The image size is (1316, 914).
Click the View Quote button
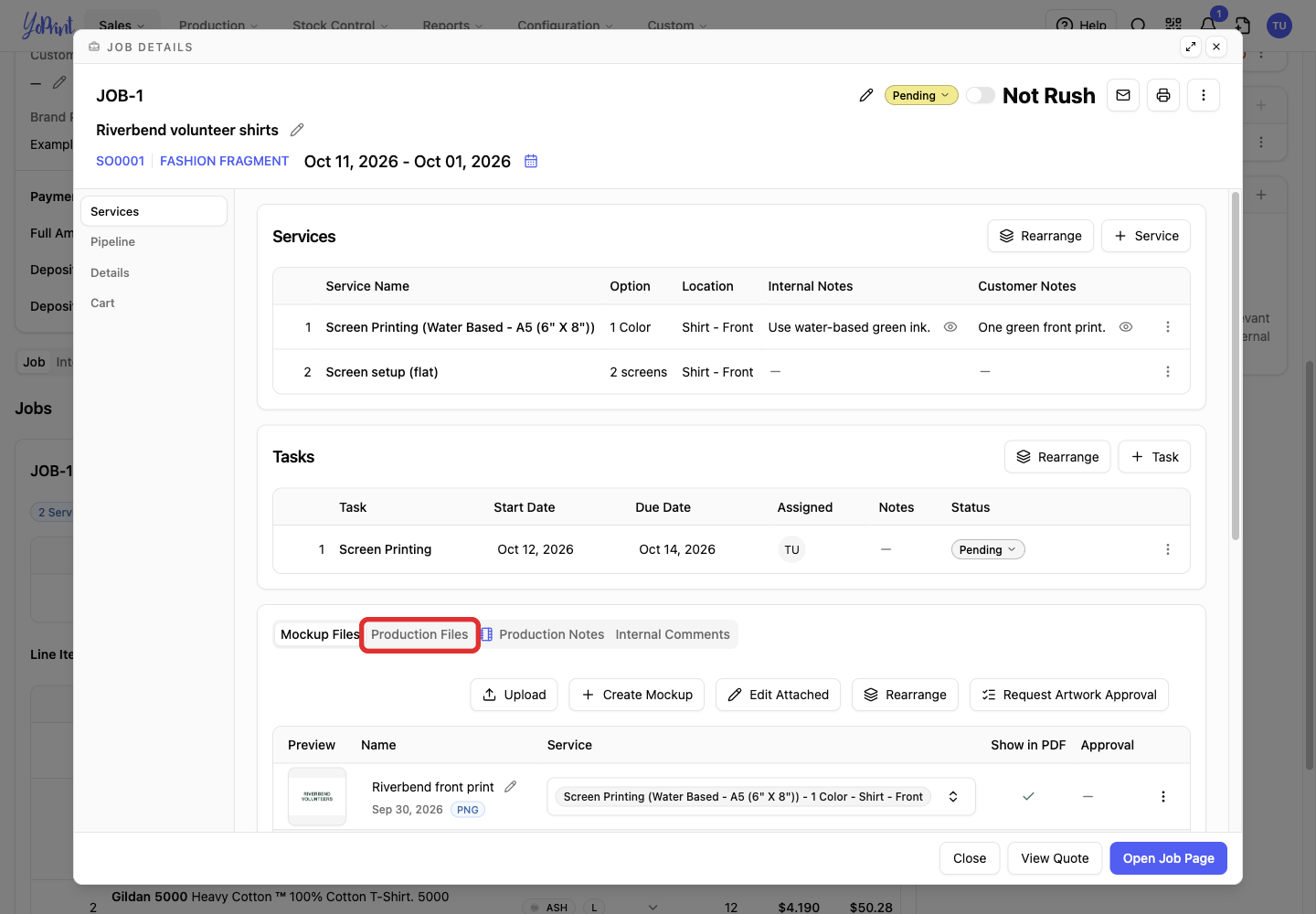(x=1055, y=858)
